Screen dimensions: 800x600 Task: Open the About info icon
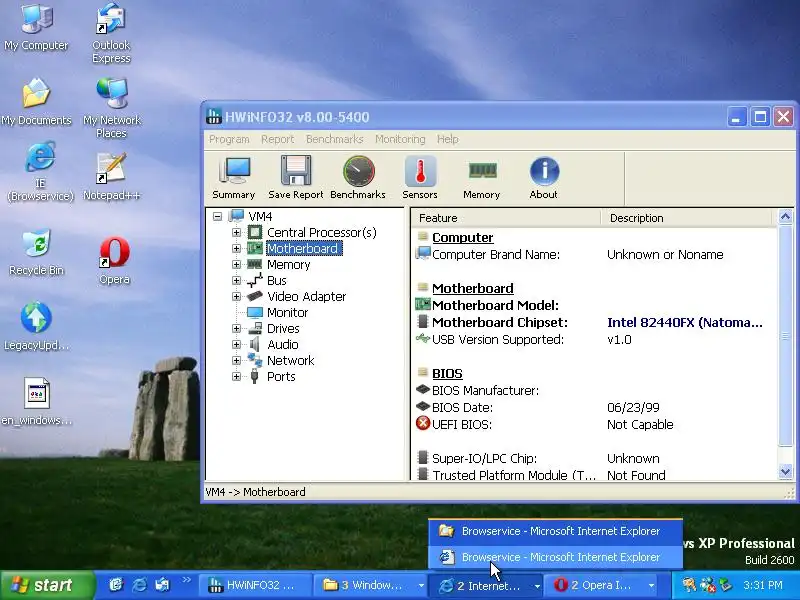544,178
